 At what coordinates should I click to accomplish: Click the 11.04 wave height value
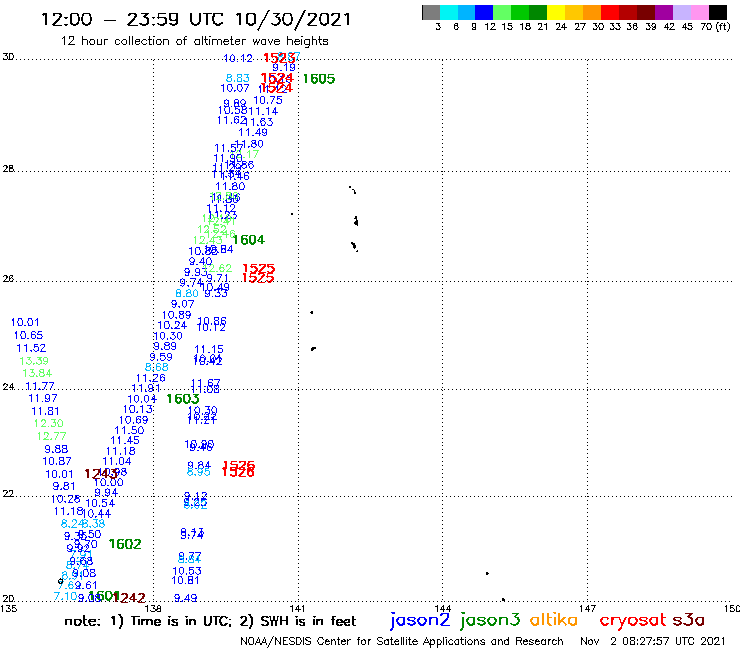tap(117, 462)
